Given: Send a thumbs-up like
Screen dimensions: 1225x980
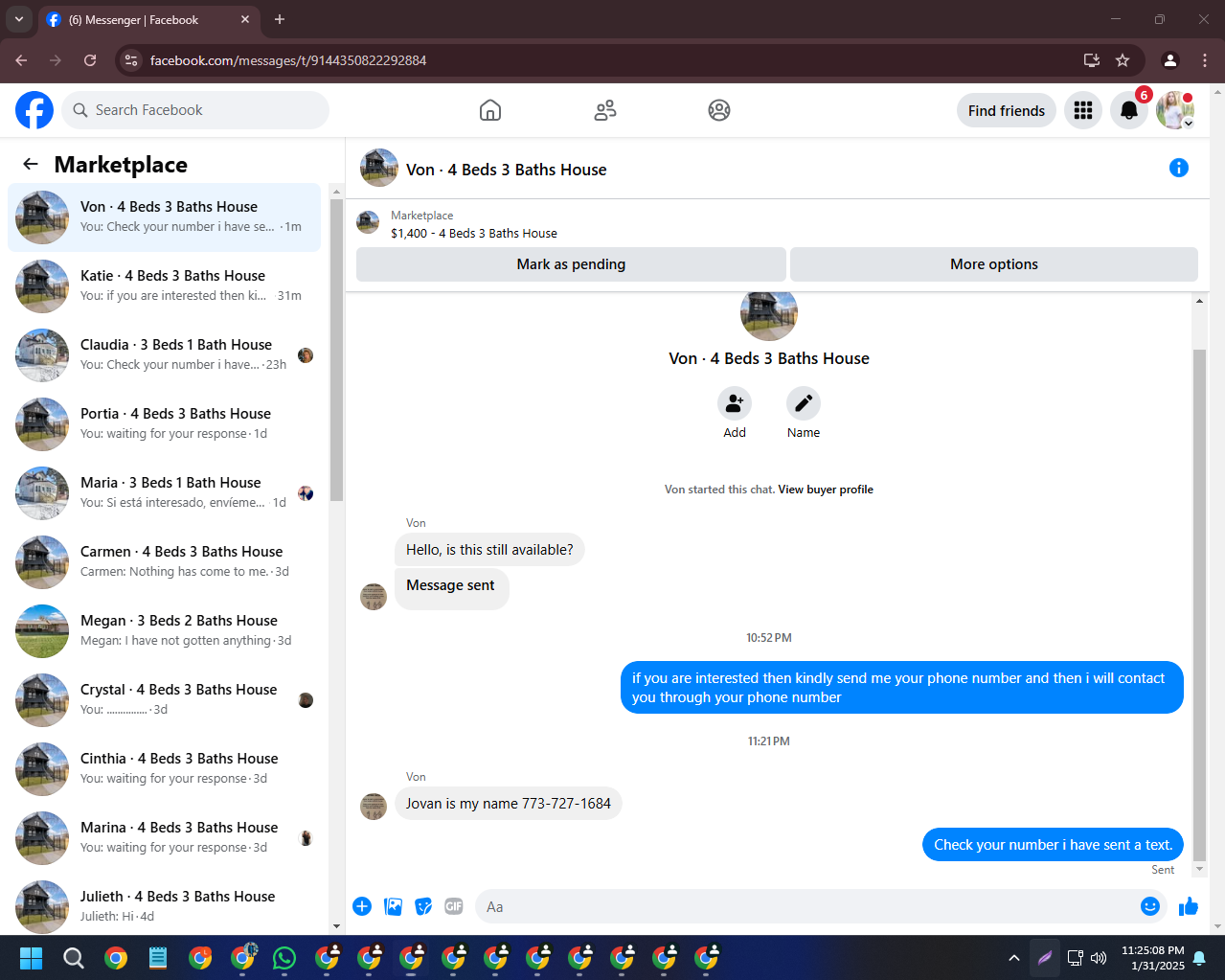Looking at the screenshot, I should click(x=1189, y=906).
